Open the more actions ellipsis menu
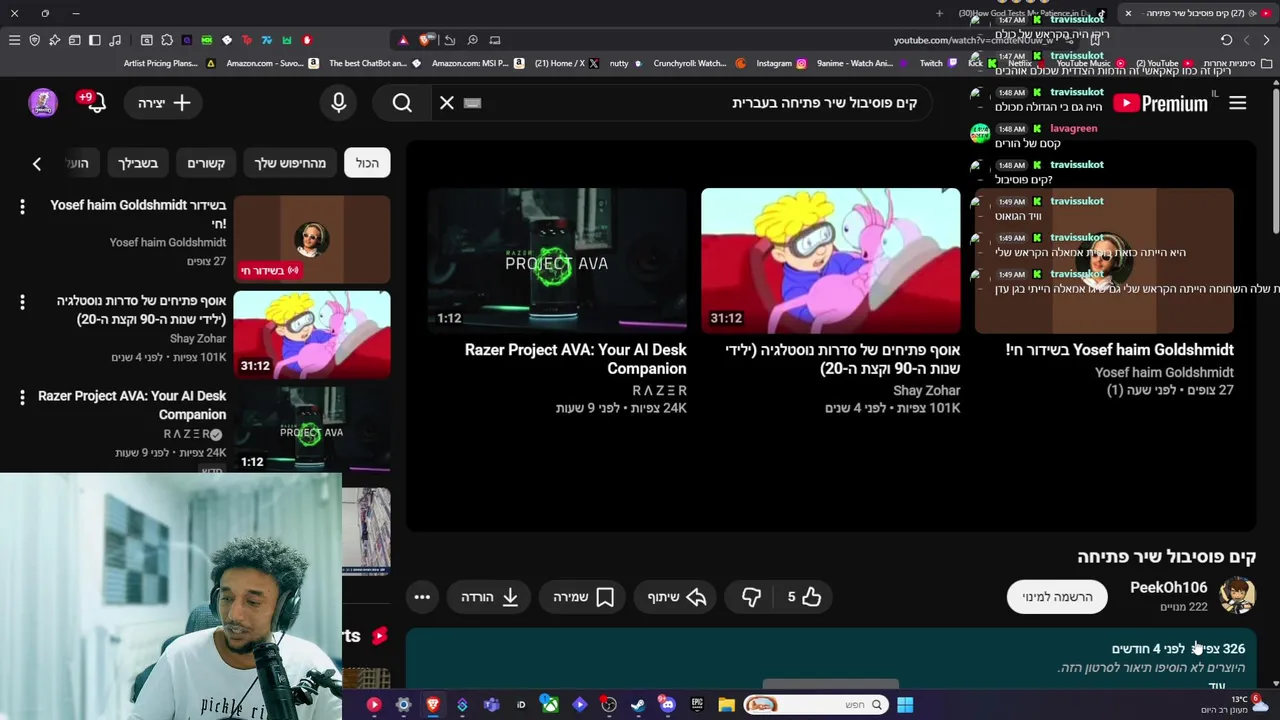 (422, 597)
